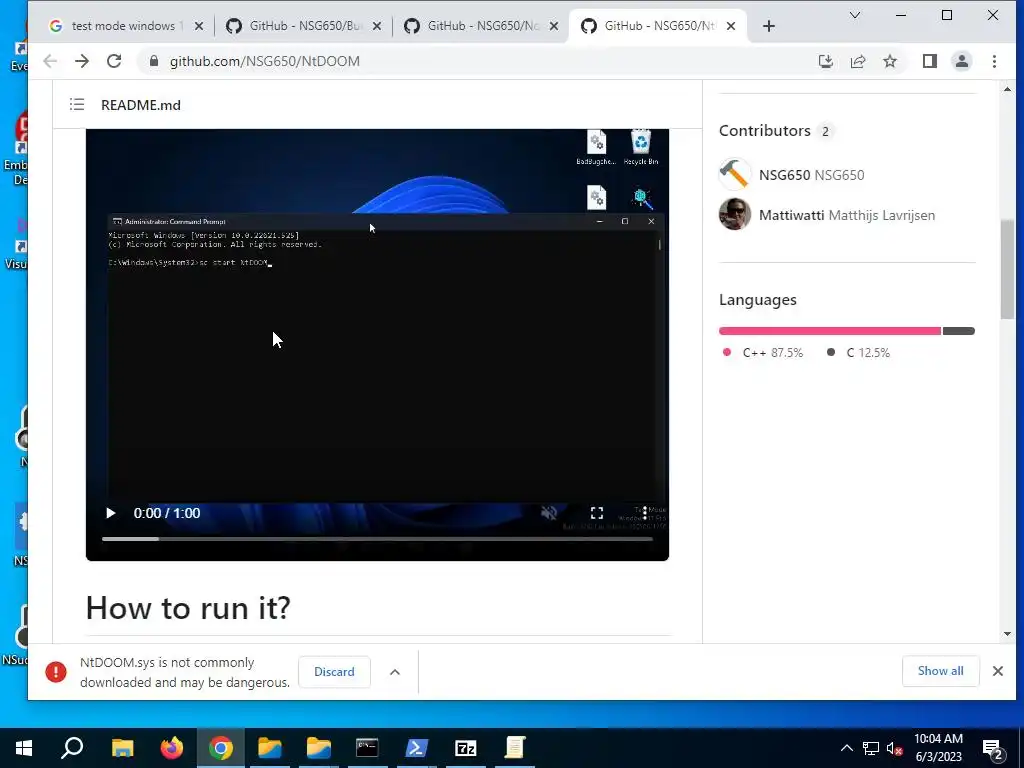This screenshot has width=1024, height=768.
Task: Share this page via the share icon
Action: [x=857, y=61]
